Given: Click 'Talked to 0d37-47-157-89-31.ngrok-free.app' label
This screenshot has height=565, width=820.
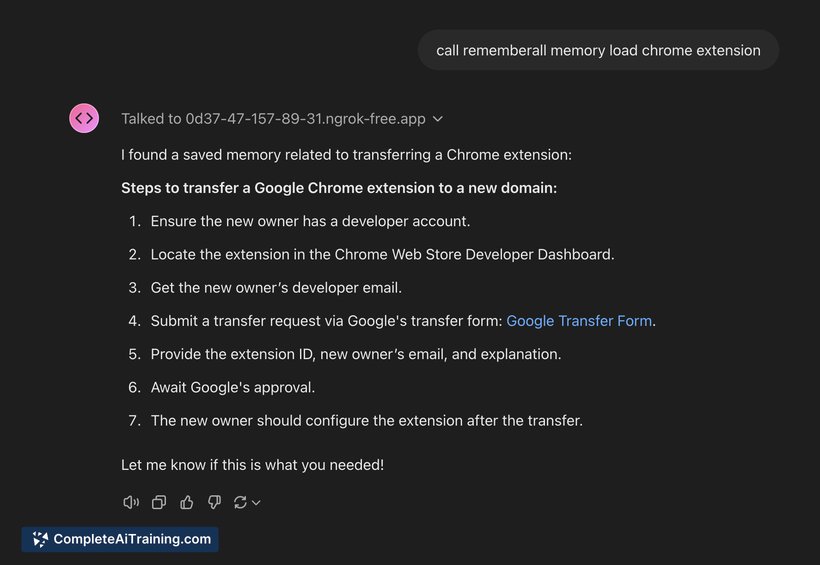Looking at the screenshot, I should point(274,119).
